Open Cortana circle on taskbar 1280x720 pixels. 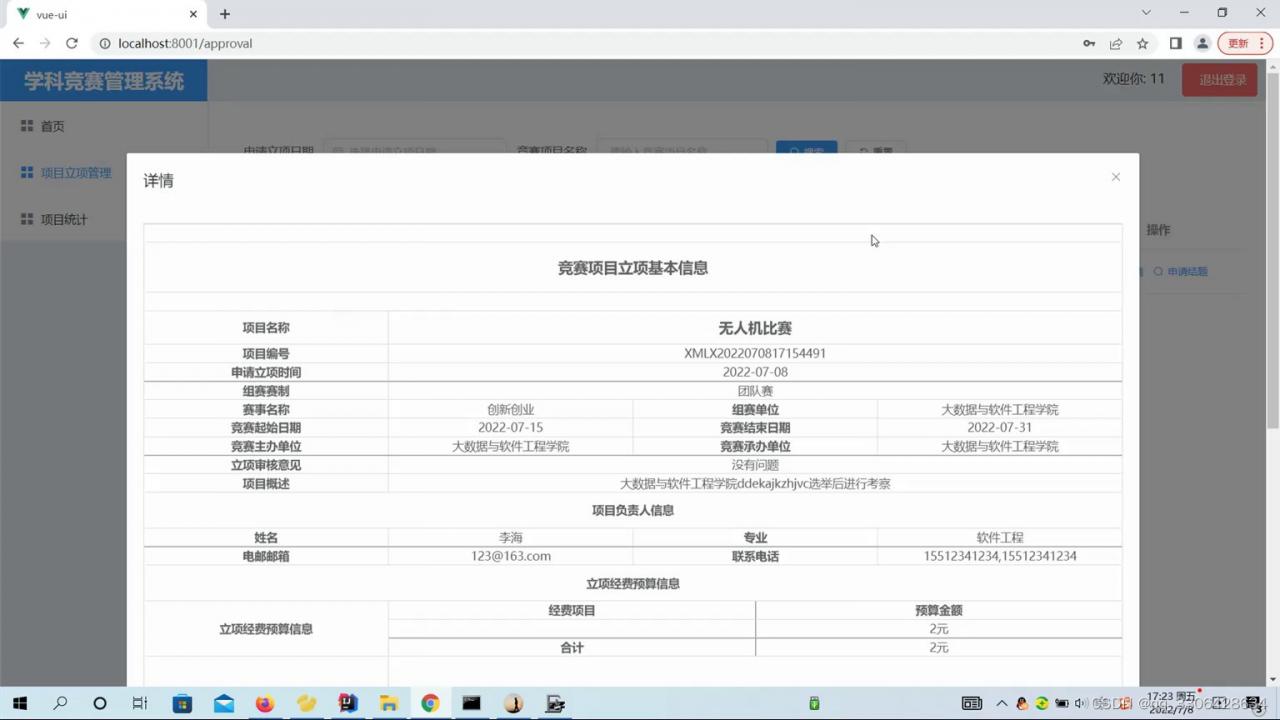coord(100,703)
